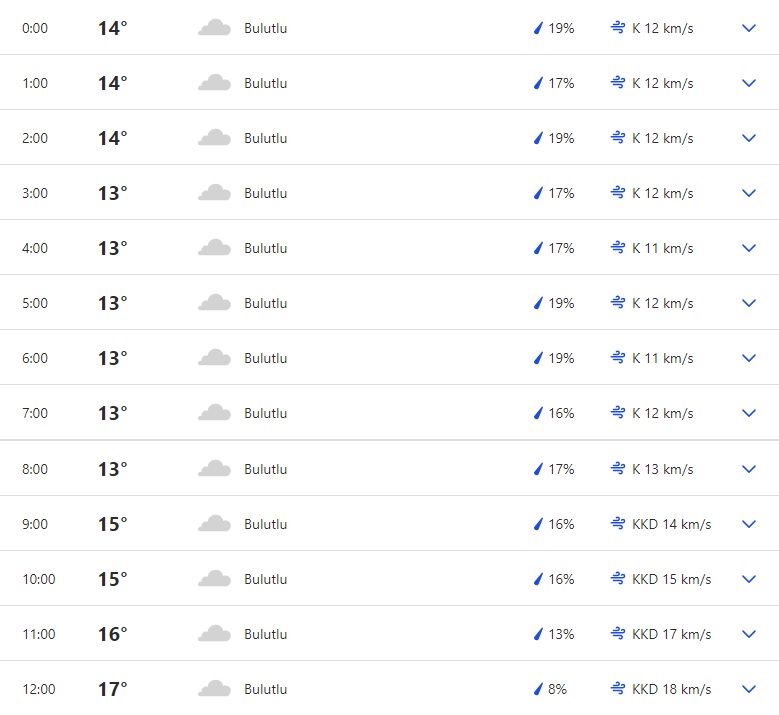Select the 4:00 time label

coord(35,248)
